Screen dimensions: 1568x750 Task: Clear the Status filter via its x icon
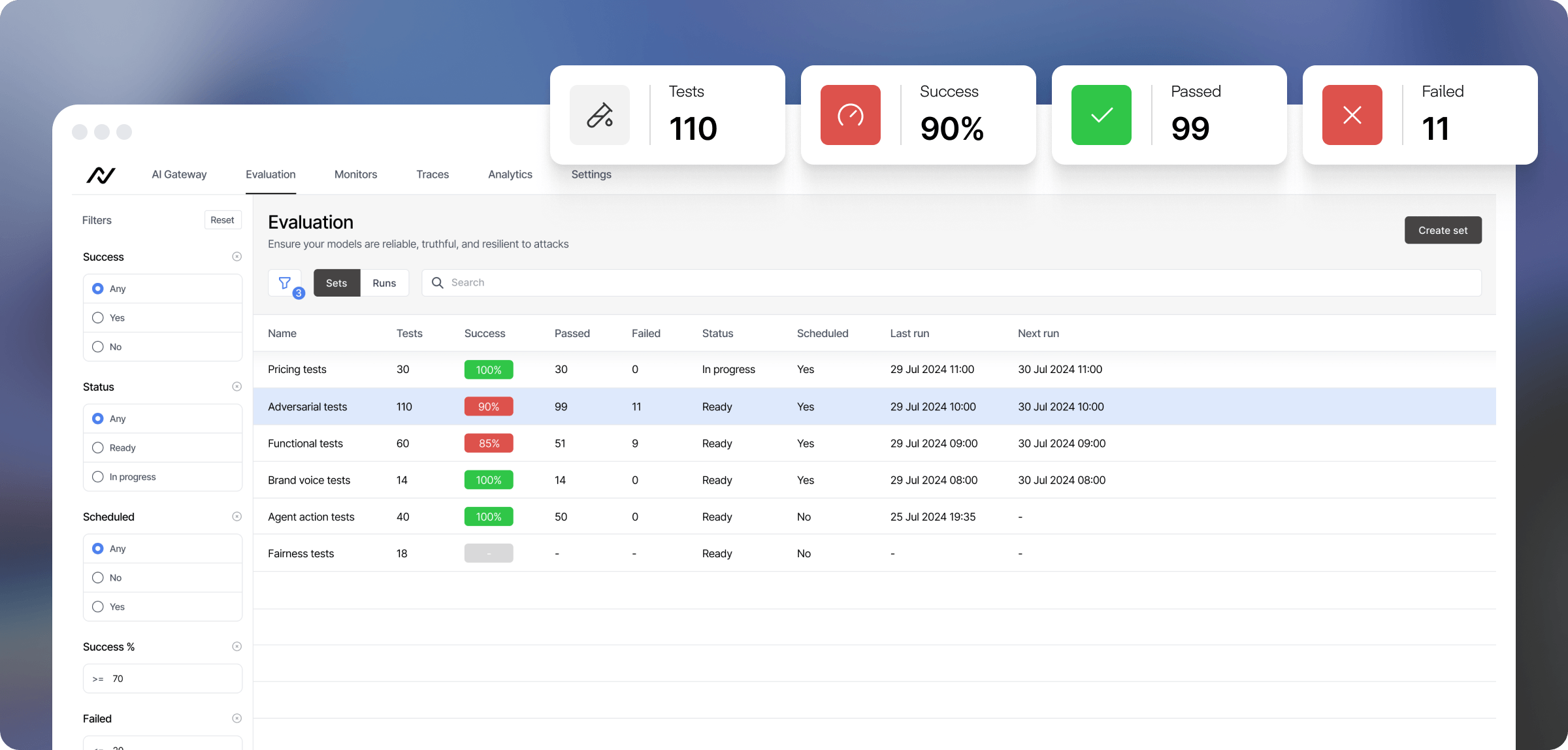(x=237, y=387)
